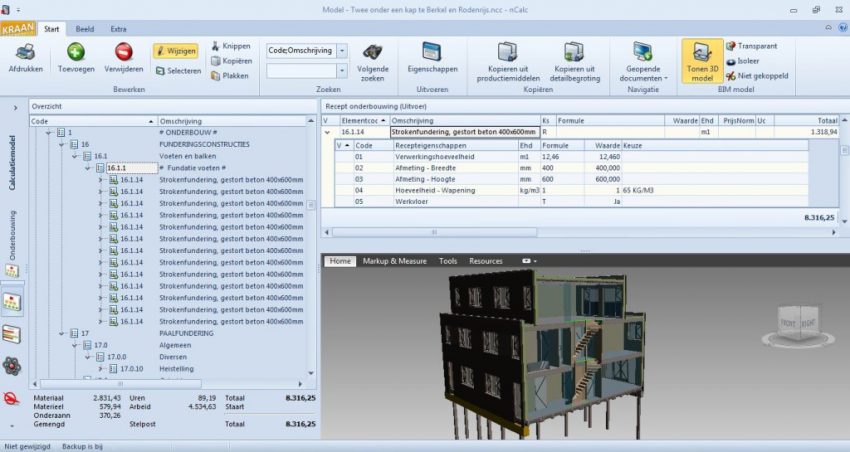
Task: Sort by the Code column header
Action: (x=93, y=121)
